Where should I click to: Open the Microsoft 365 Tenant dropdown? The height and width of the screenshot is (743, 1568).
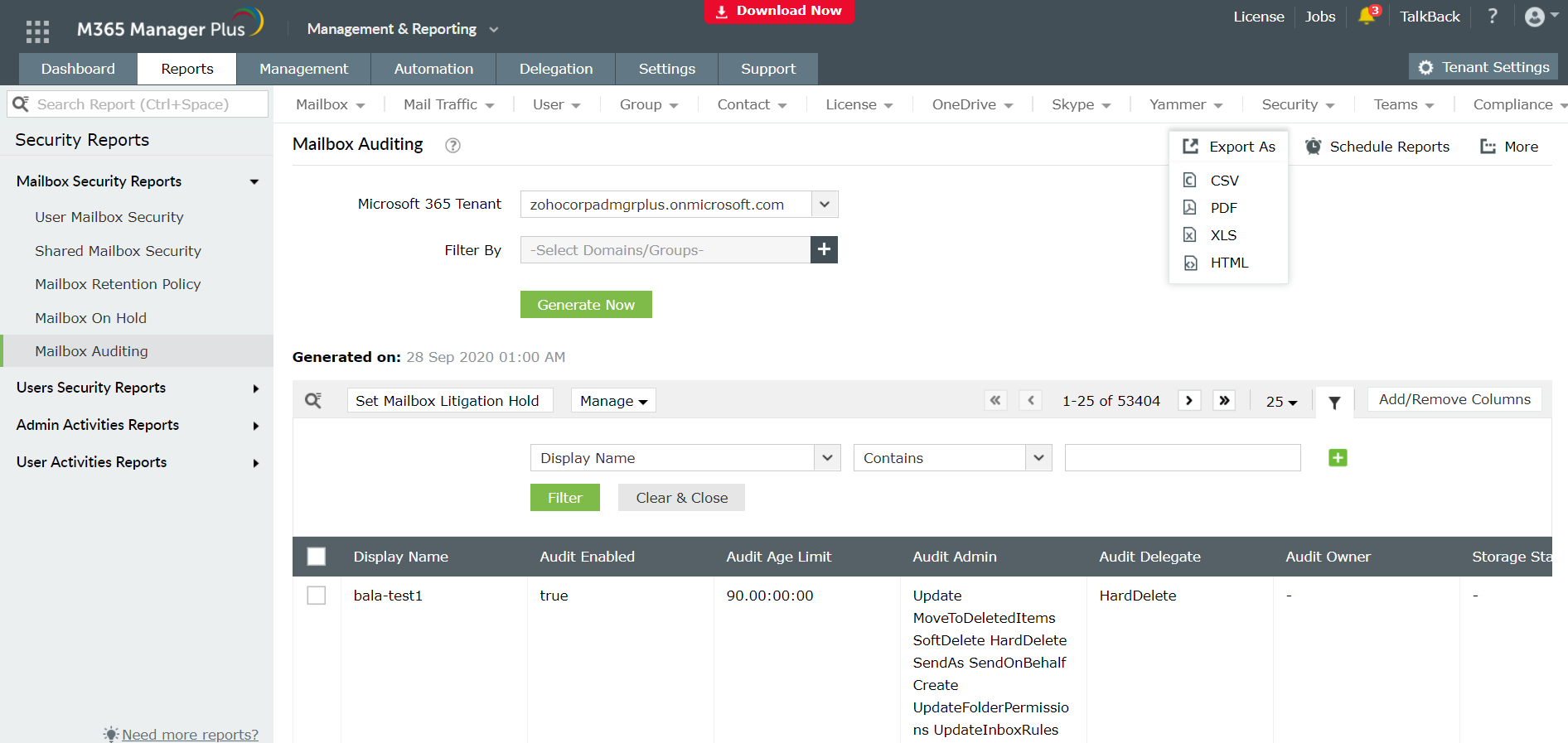tap(825, 204)
